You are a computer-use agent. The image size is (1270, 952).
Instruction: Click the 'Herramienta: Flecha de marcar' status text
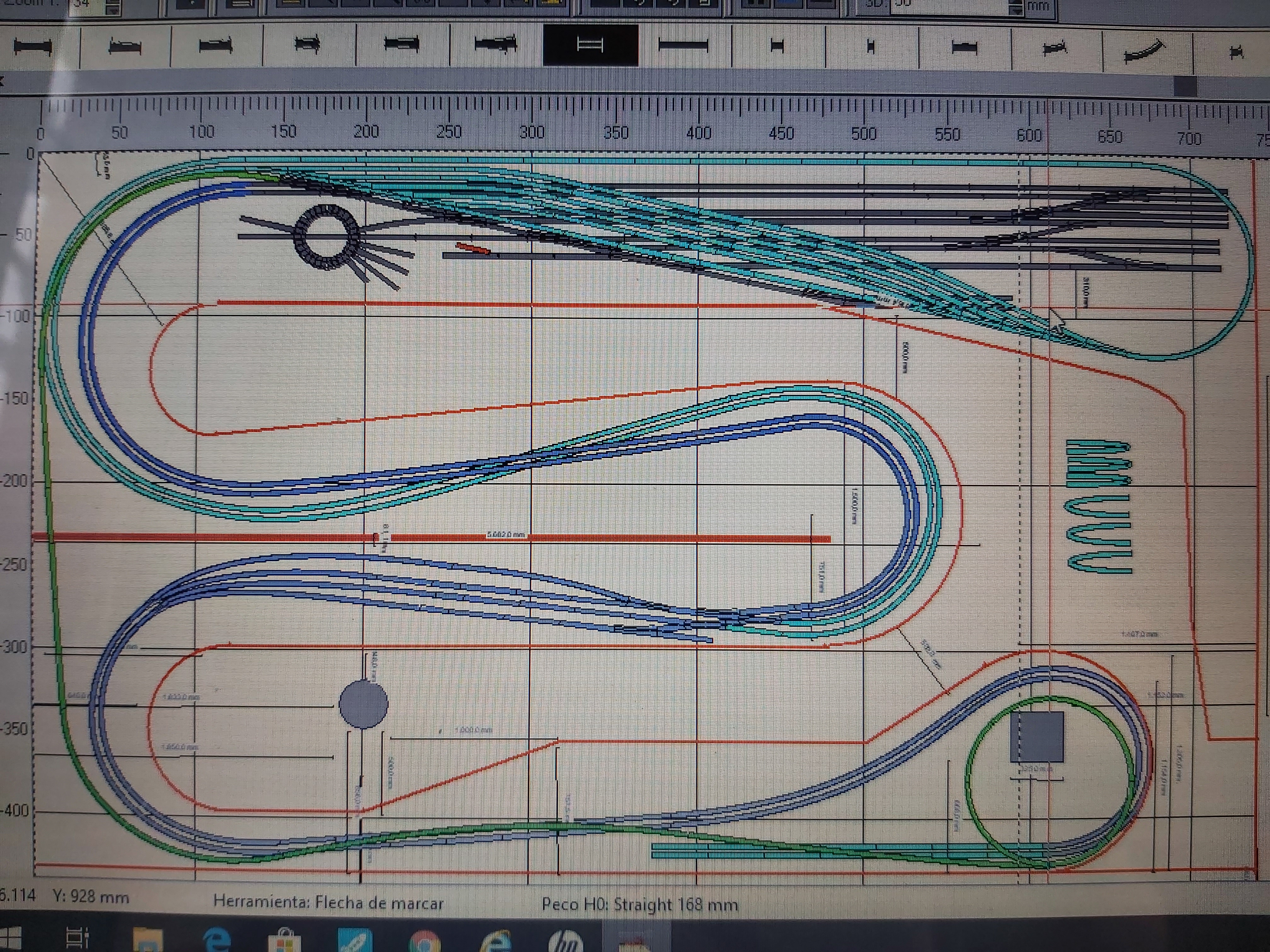(x=329, y=903)
